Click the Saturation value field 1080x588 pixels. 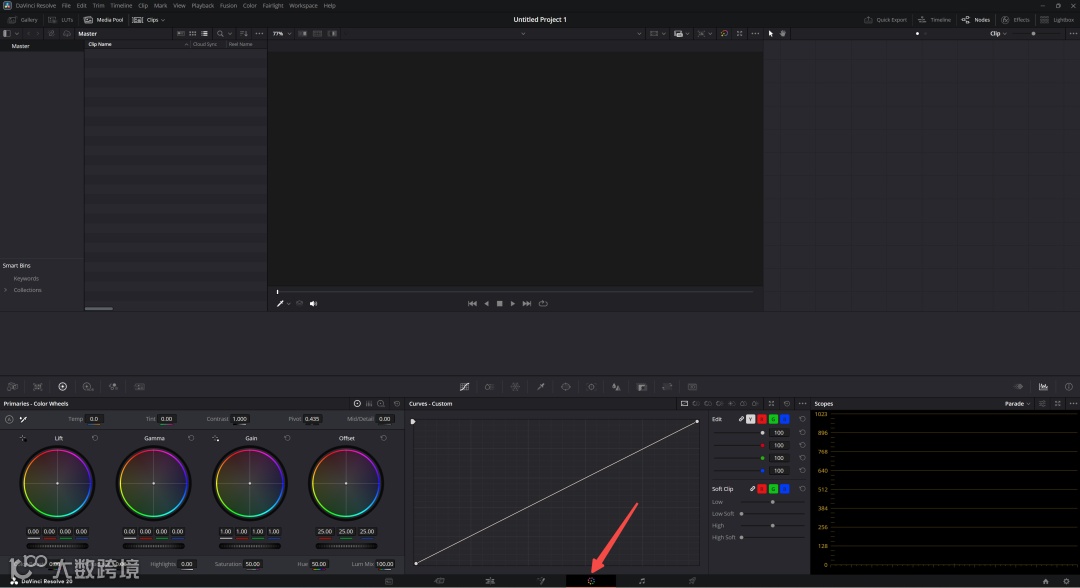click(x=253, y=565)
